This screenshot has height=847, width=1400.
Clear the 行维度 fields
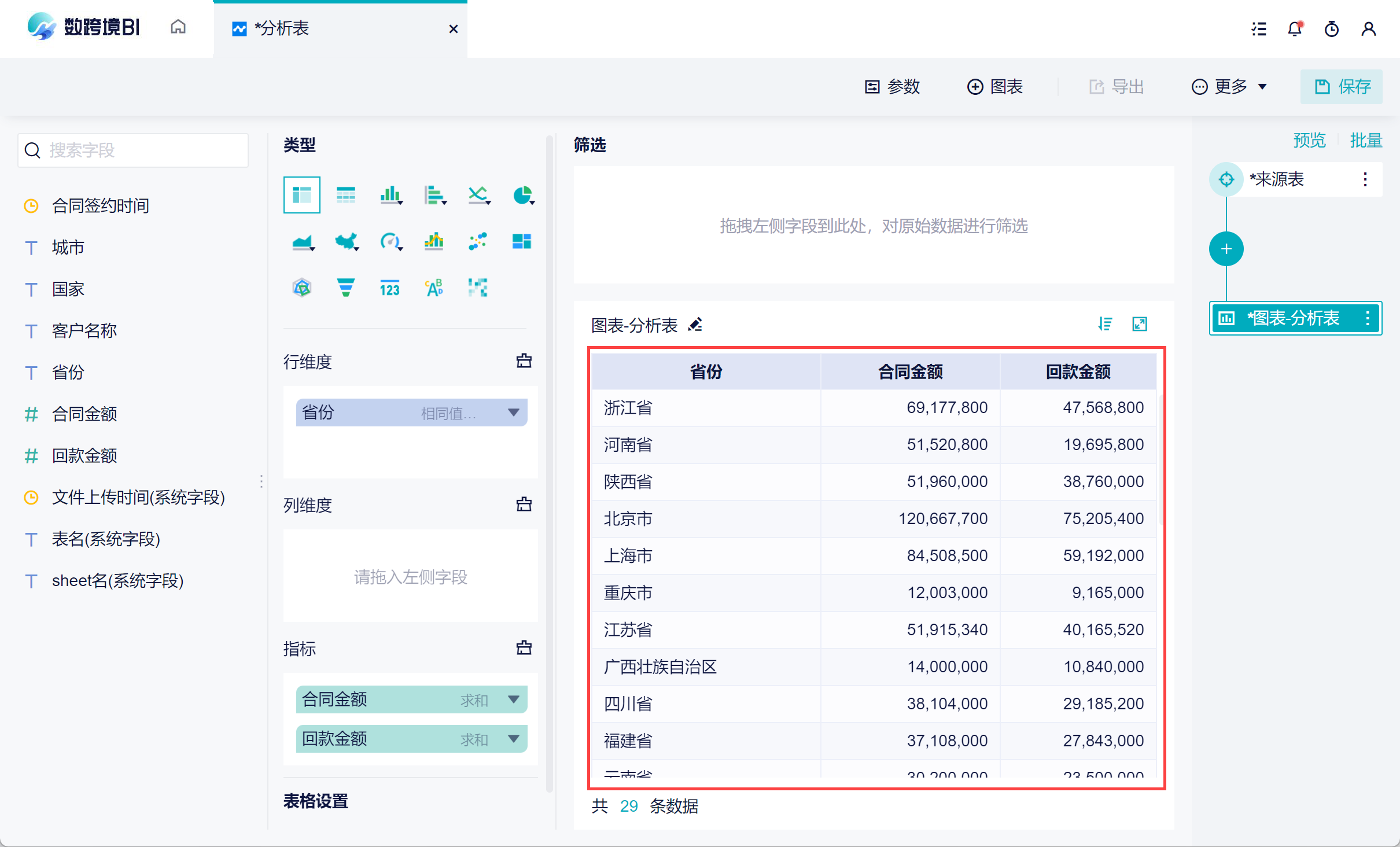pyautogui.click(x=524, y=361)
